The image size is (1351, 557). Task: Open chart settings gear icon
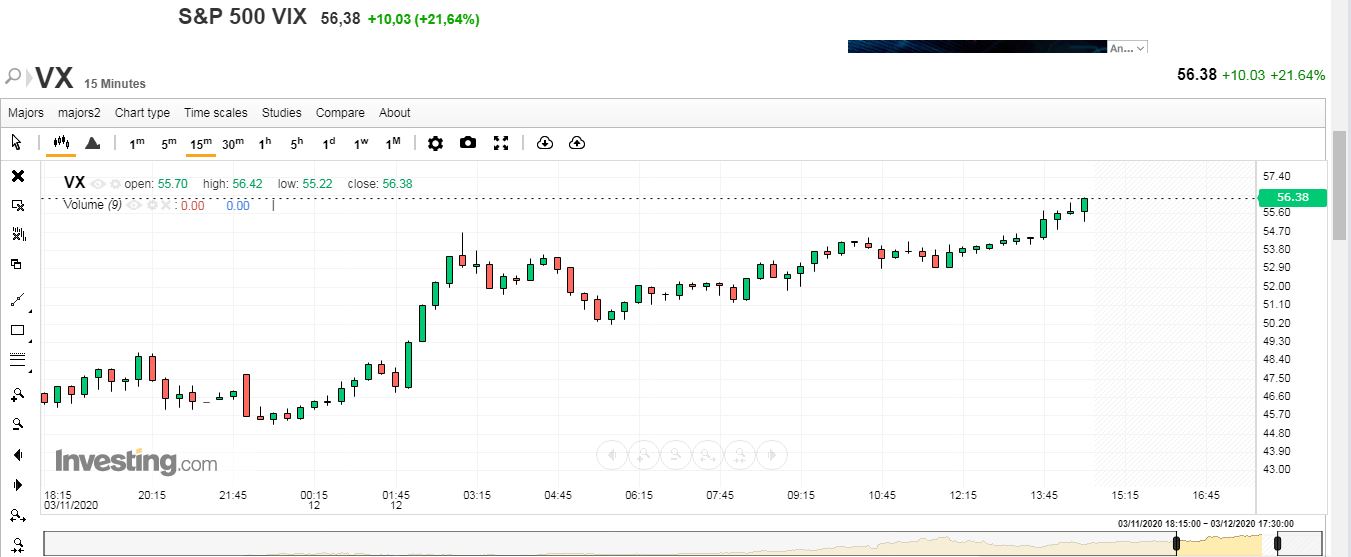click(435, 143)
